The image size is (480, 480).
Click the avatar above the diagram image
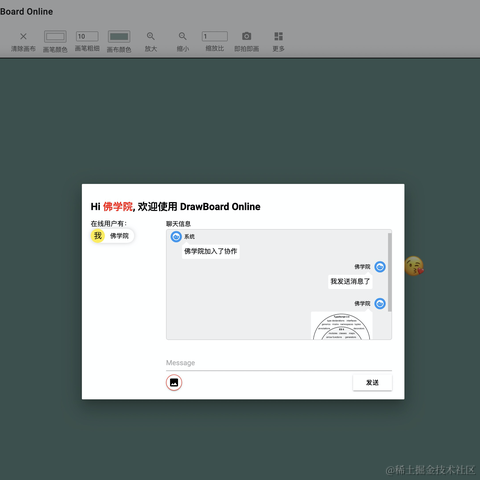point(380,304)
